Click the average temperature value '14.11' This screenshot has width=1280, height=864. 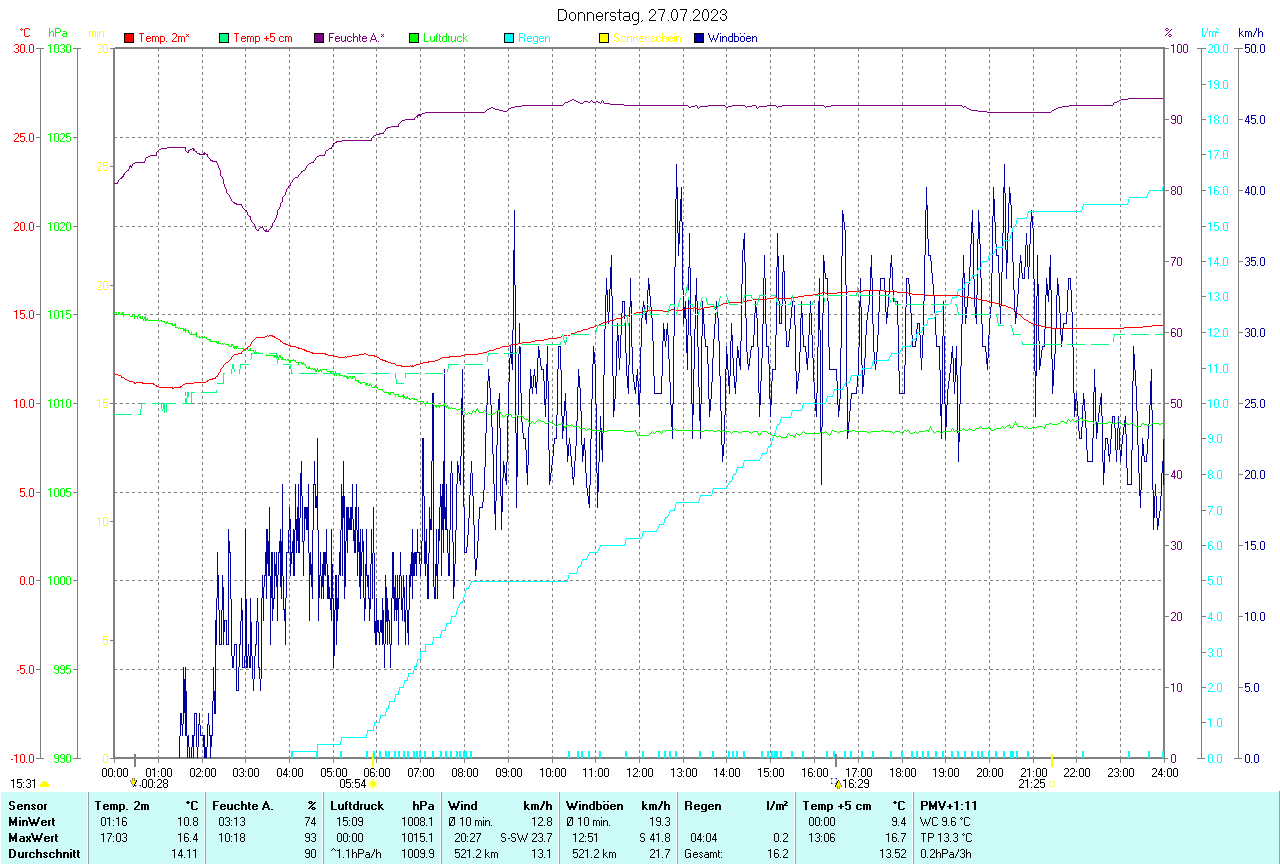pos(184,854)
